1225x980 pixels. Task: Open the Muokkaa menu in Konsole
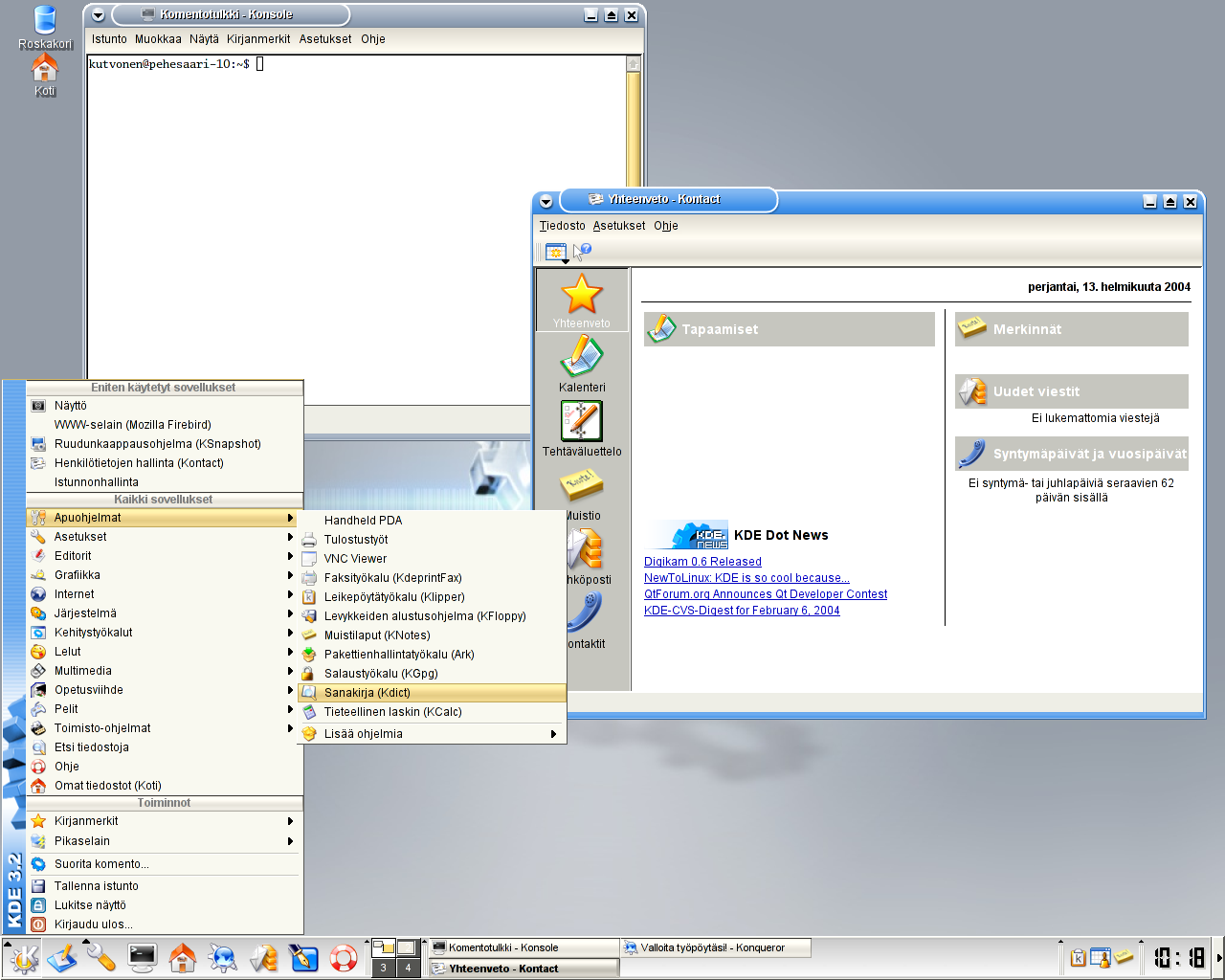pos(158,39)
